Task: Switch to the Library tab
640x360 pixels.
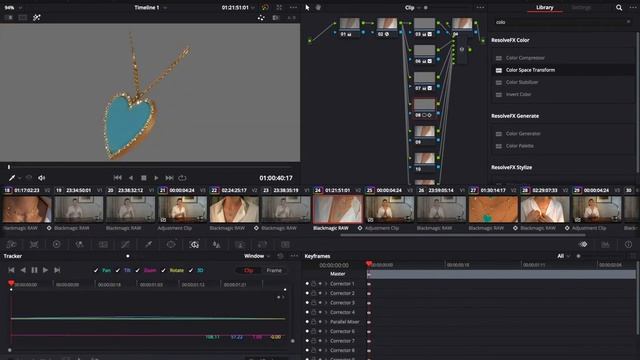Action: pos(544,7)
